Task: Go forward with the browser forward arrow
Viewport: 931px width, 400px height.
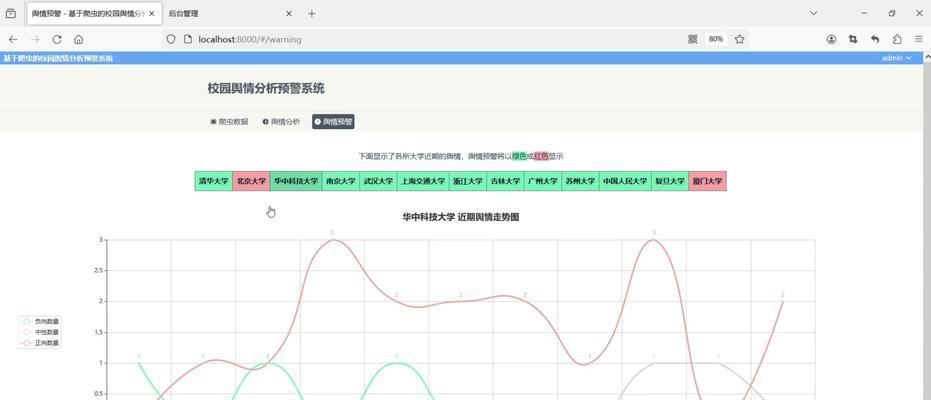Action: click(x=34, y=39)
